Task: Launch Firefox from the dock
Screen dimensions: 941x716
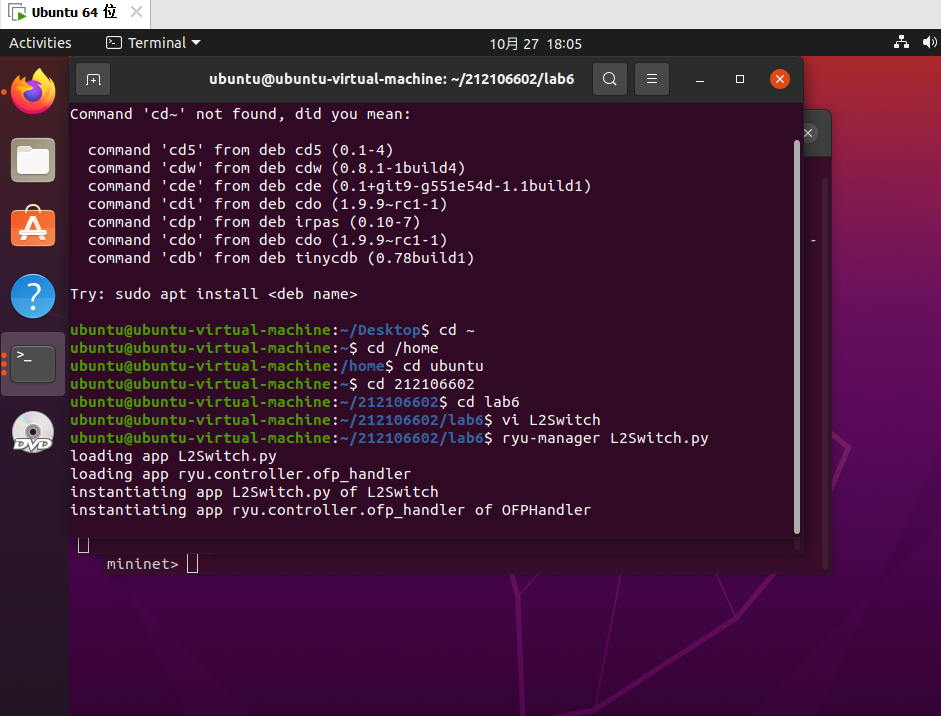Action: [x=33, y=91]
